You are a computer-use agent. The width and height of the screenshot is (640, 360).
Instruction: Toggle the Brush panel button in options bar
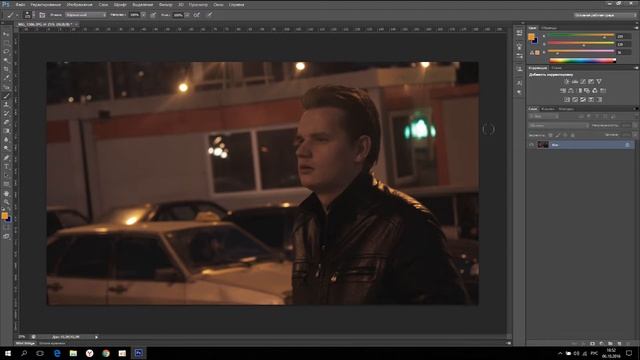[42, 15]
